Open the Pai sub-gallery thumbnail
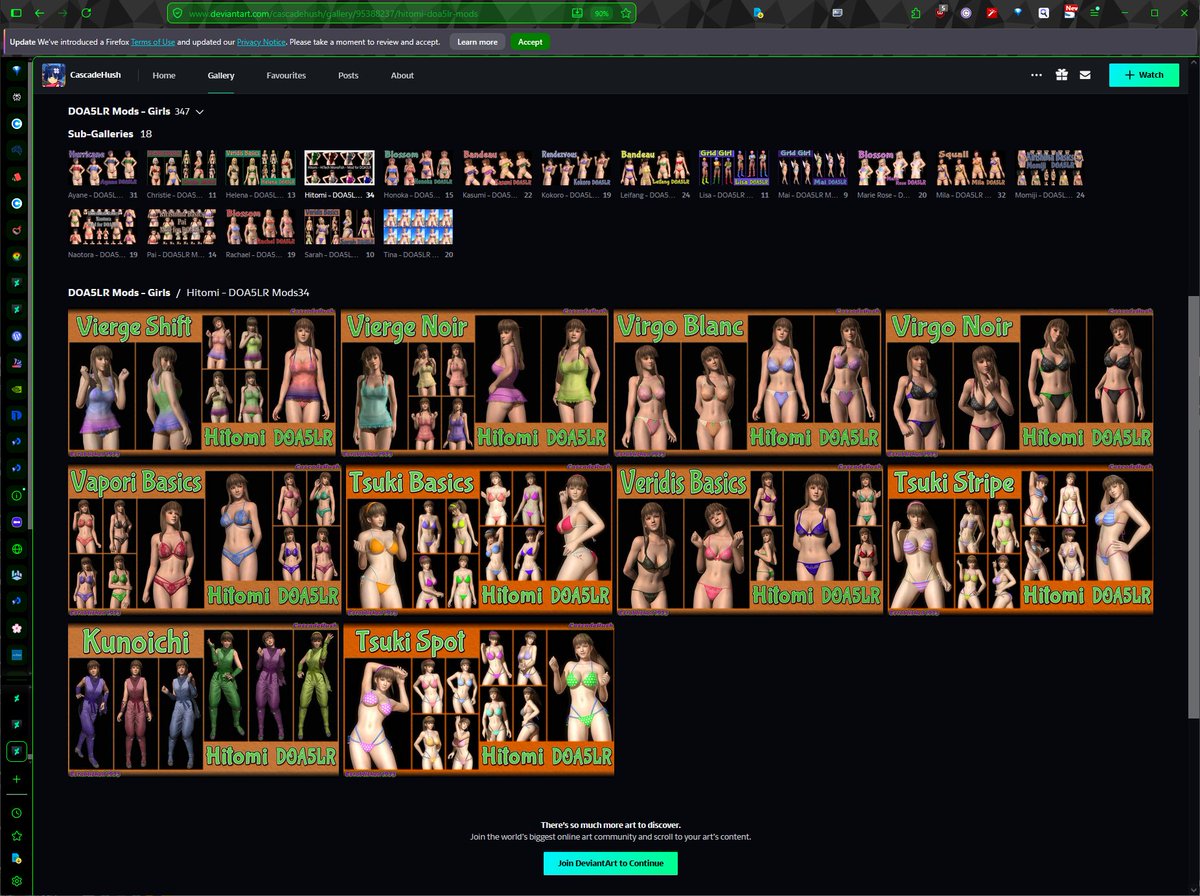This screenshot has height=896, width=1200. point(182,227)
